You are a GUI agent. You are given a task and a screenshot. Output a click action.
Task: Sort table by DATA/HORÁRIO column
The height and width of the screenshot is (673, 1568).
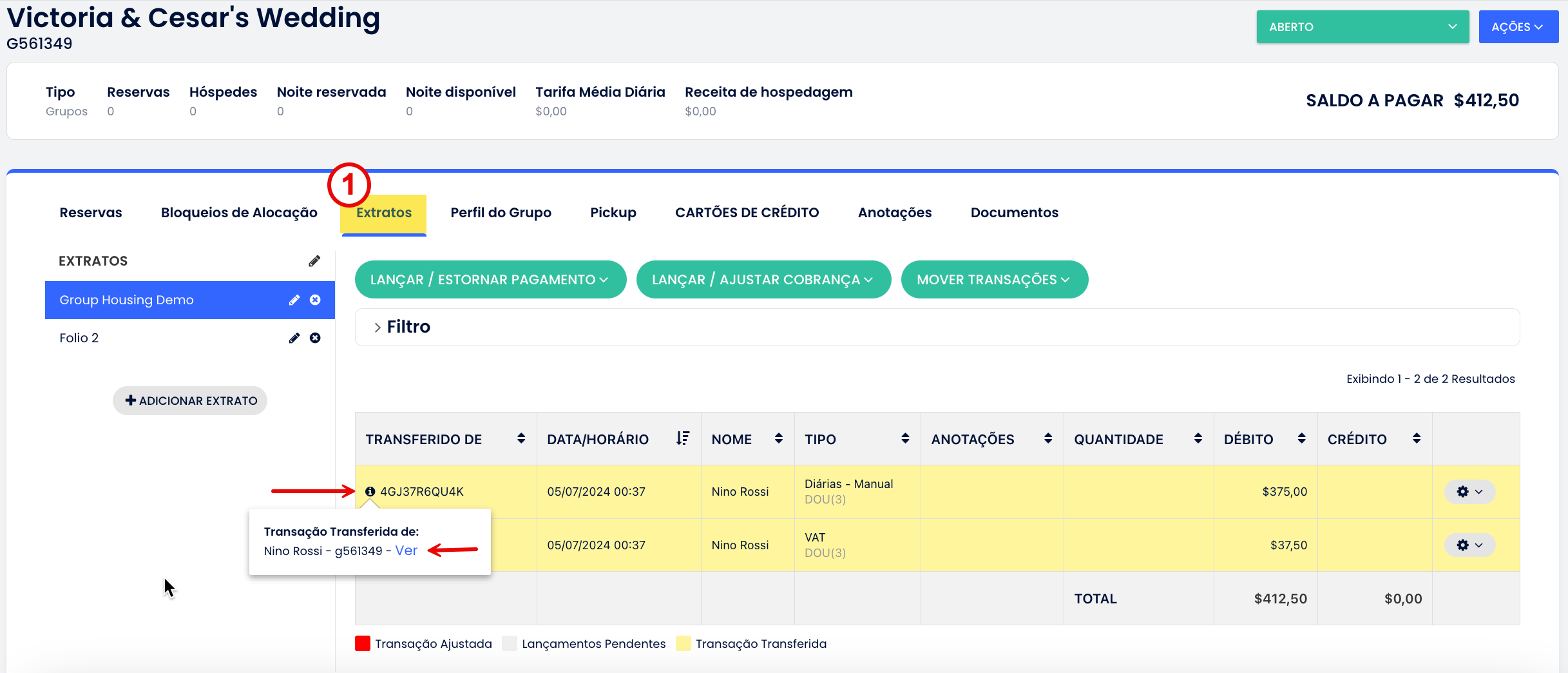point(683,439)
